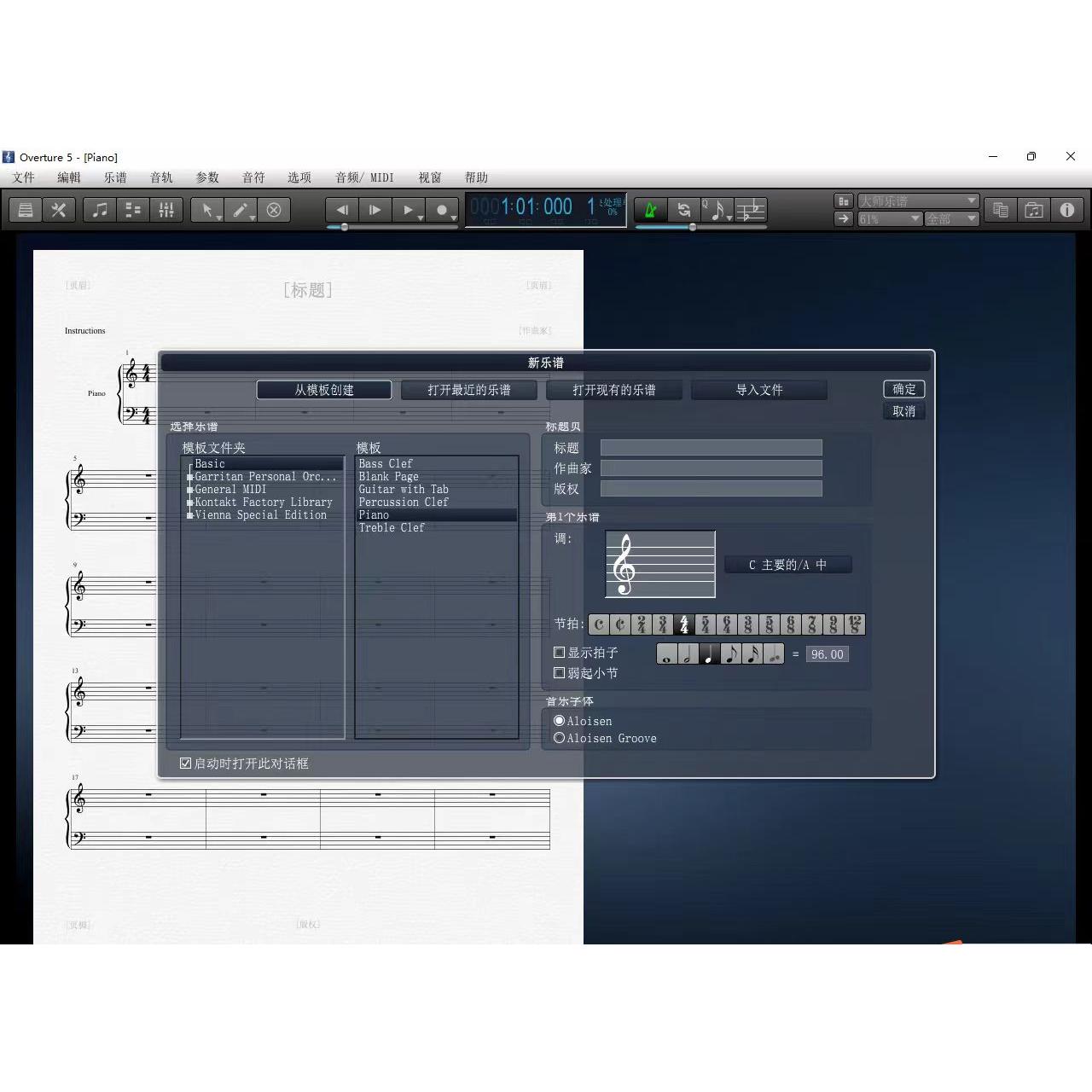The height and width of the screenshot is (1092, 1092).
Task: Select the Aloisen Groove radio button
Action: pos(560,738)
